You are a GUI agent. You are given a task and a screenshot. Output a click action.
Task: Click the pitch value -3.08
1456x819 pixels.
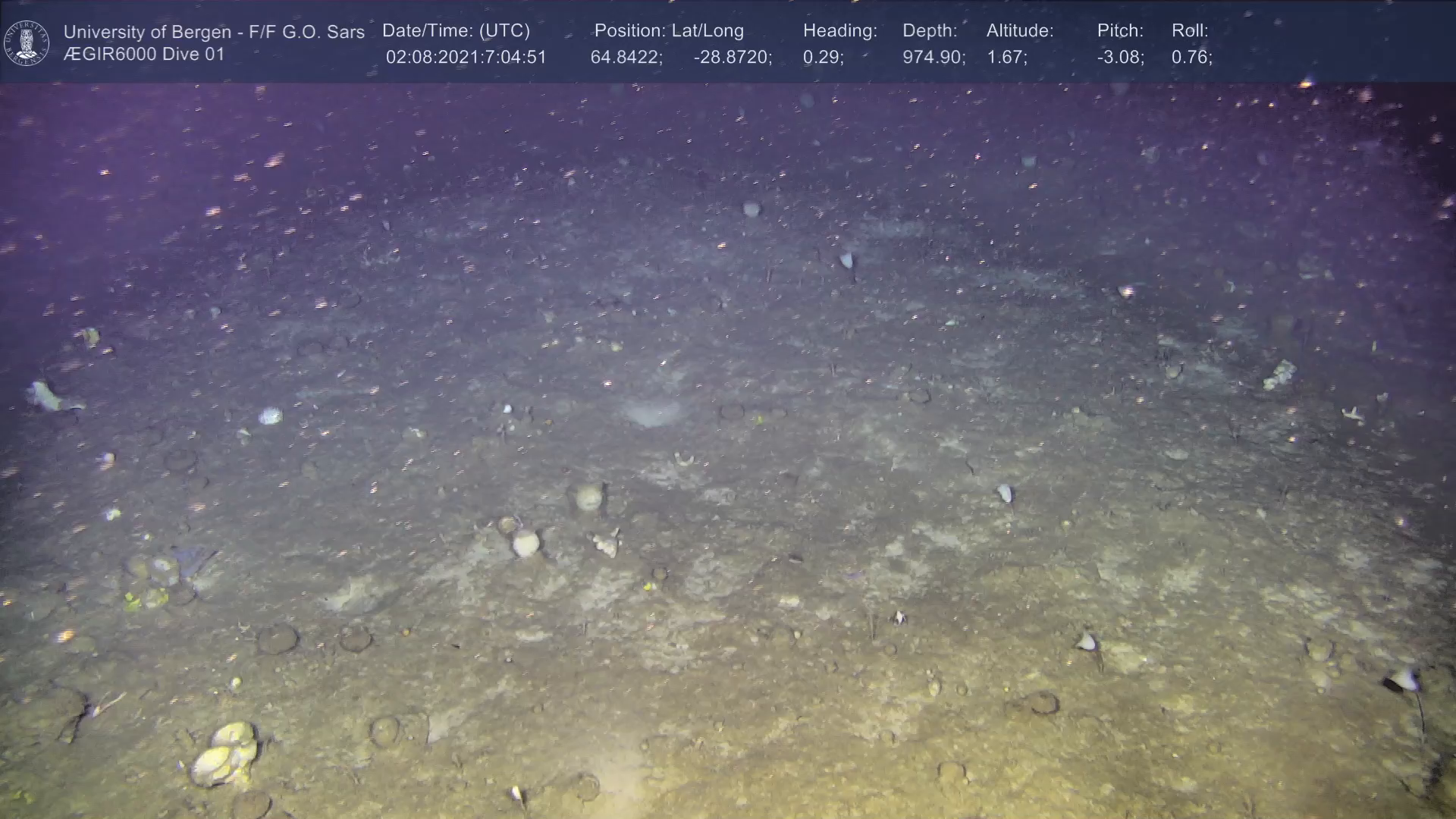pyautogui.click(x=1120, y=58)
